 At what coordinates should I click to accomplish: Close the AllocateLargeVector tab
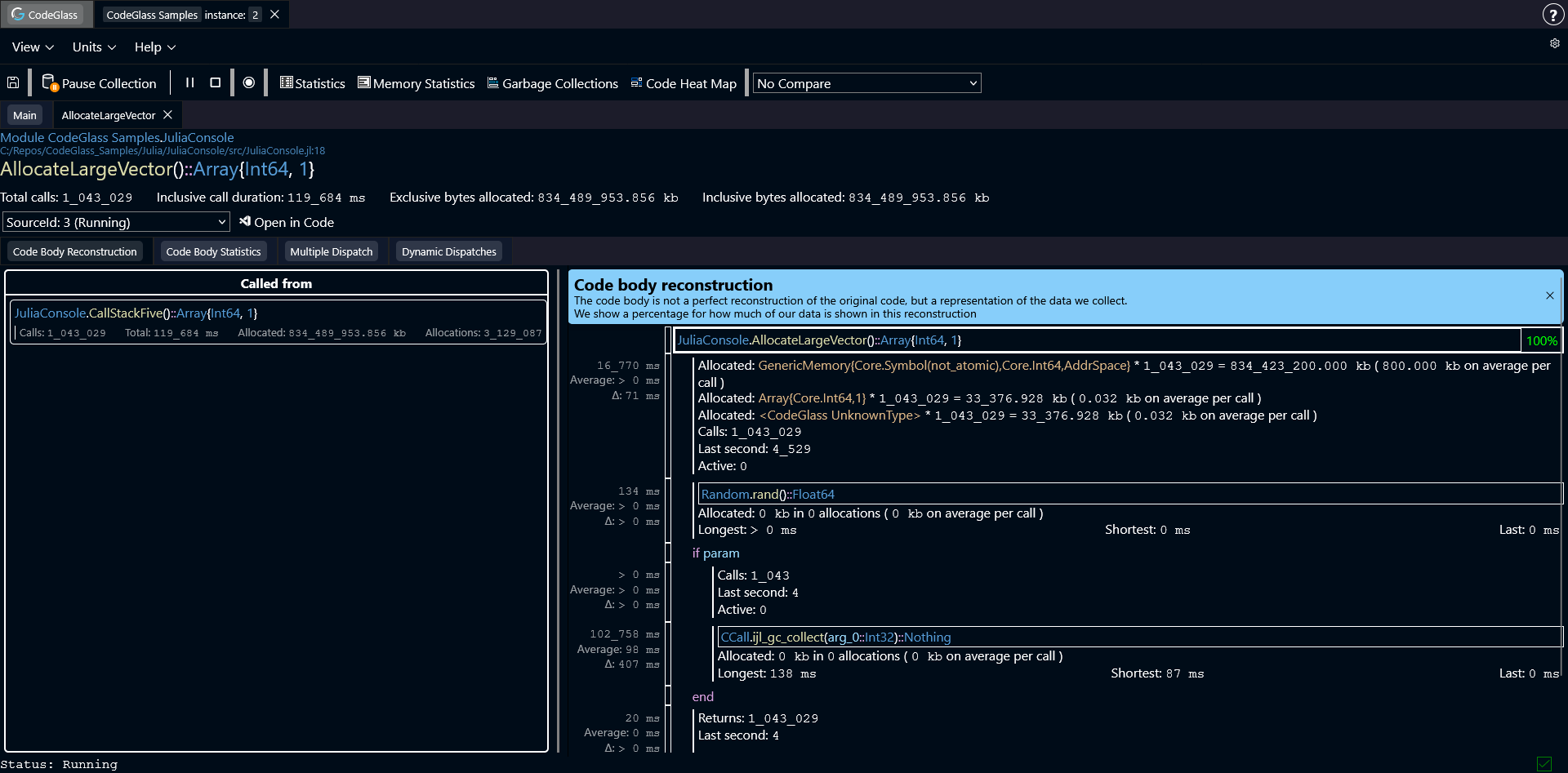tap(167, 115)
